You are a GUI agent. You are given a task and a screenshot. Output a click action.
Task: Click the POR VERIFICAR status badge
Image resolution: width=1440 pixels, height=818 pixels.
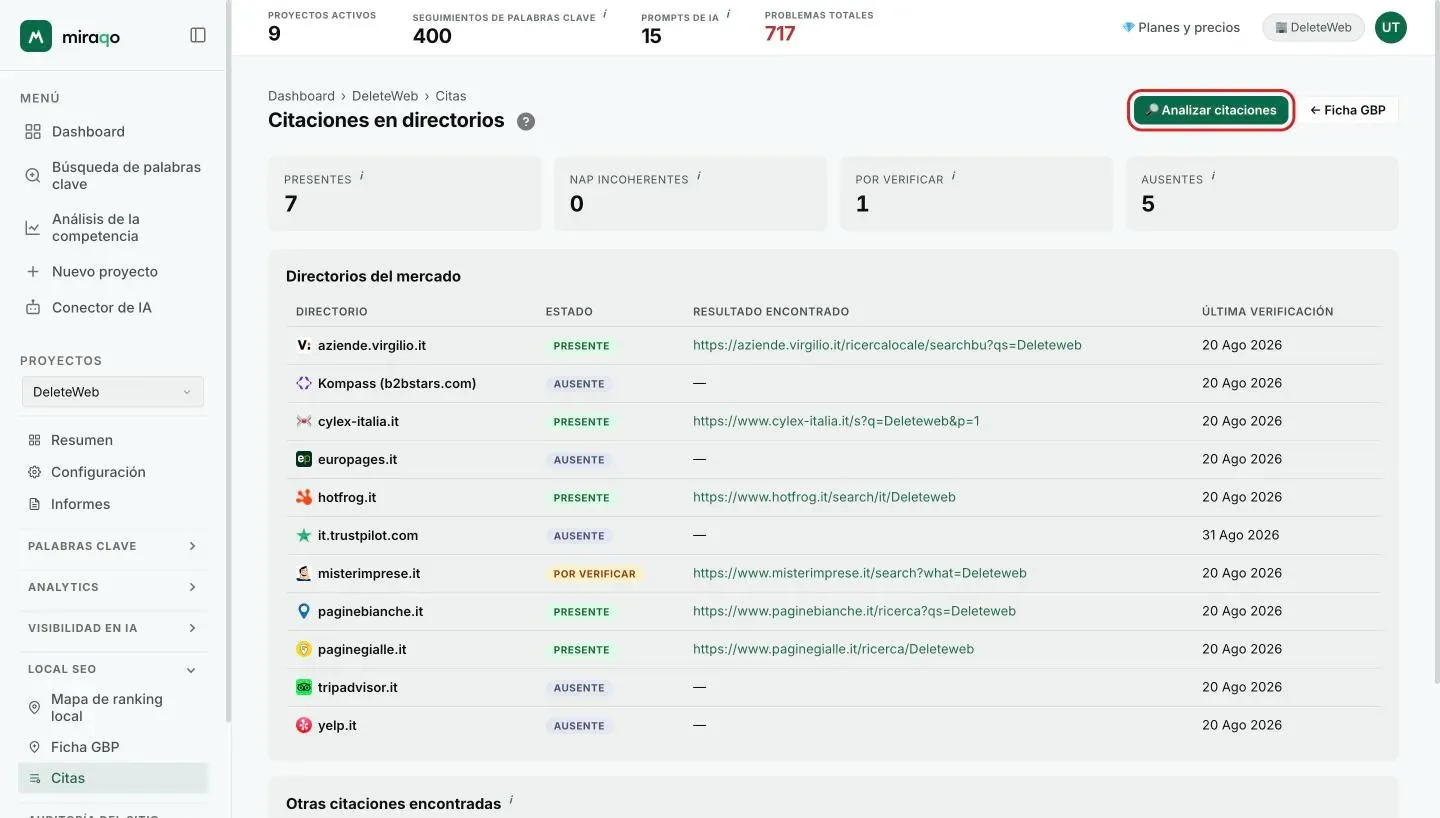594,574
